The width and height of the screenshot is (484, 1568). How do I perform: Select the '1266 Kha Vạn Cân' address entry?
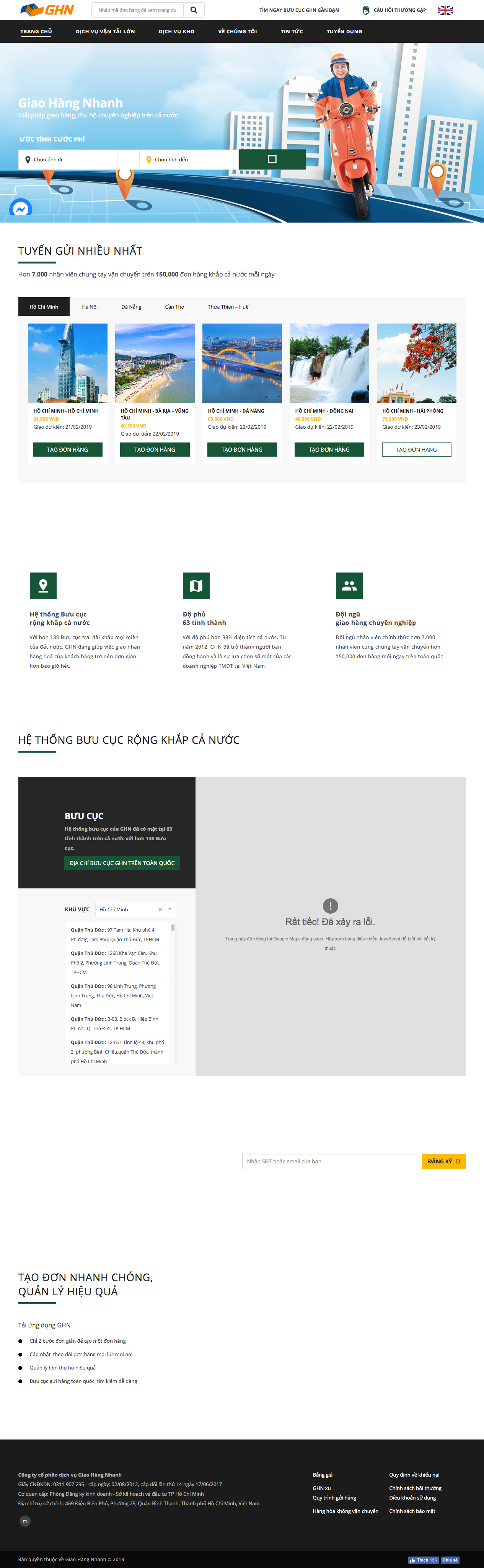click(117, 962)
